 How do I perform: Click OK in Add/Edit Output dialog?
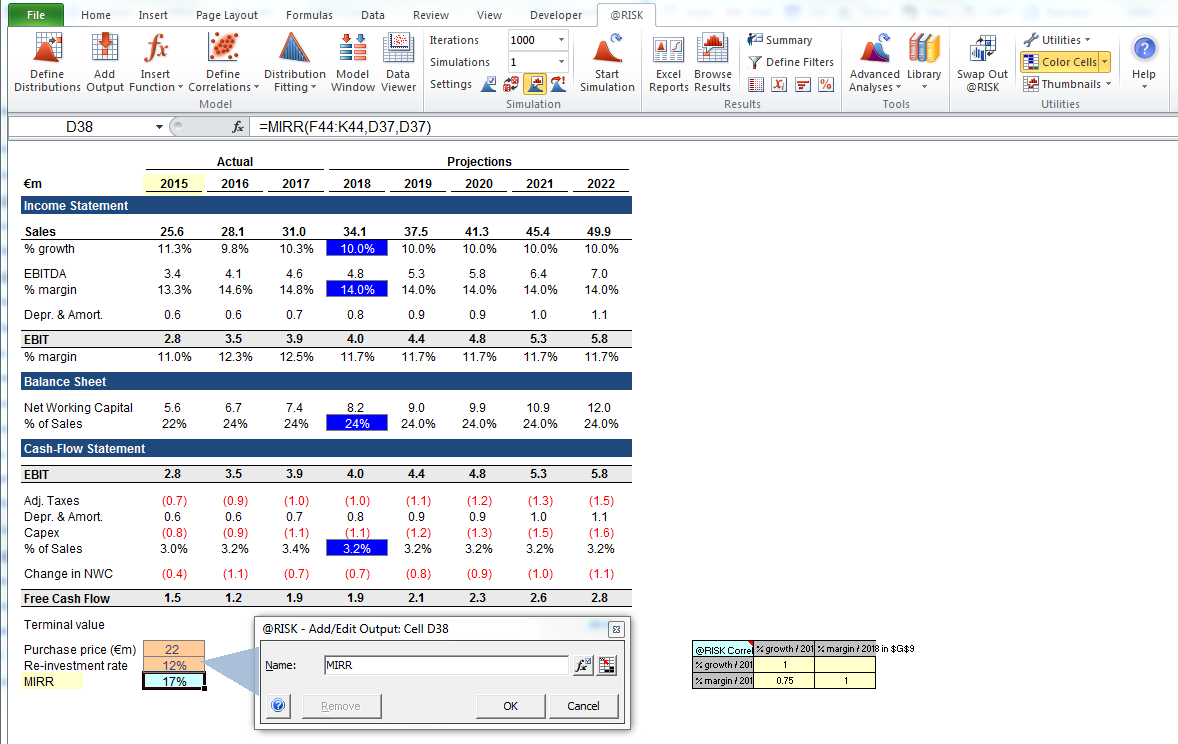(510, 706)
